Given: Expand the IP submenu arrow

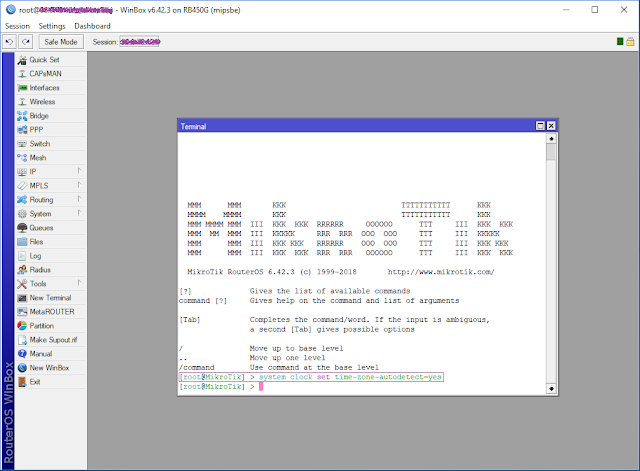Looking at the screenshot, I should click(x=80, y=171).
